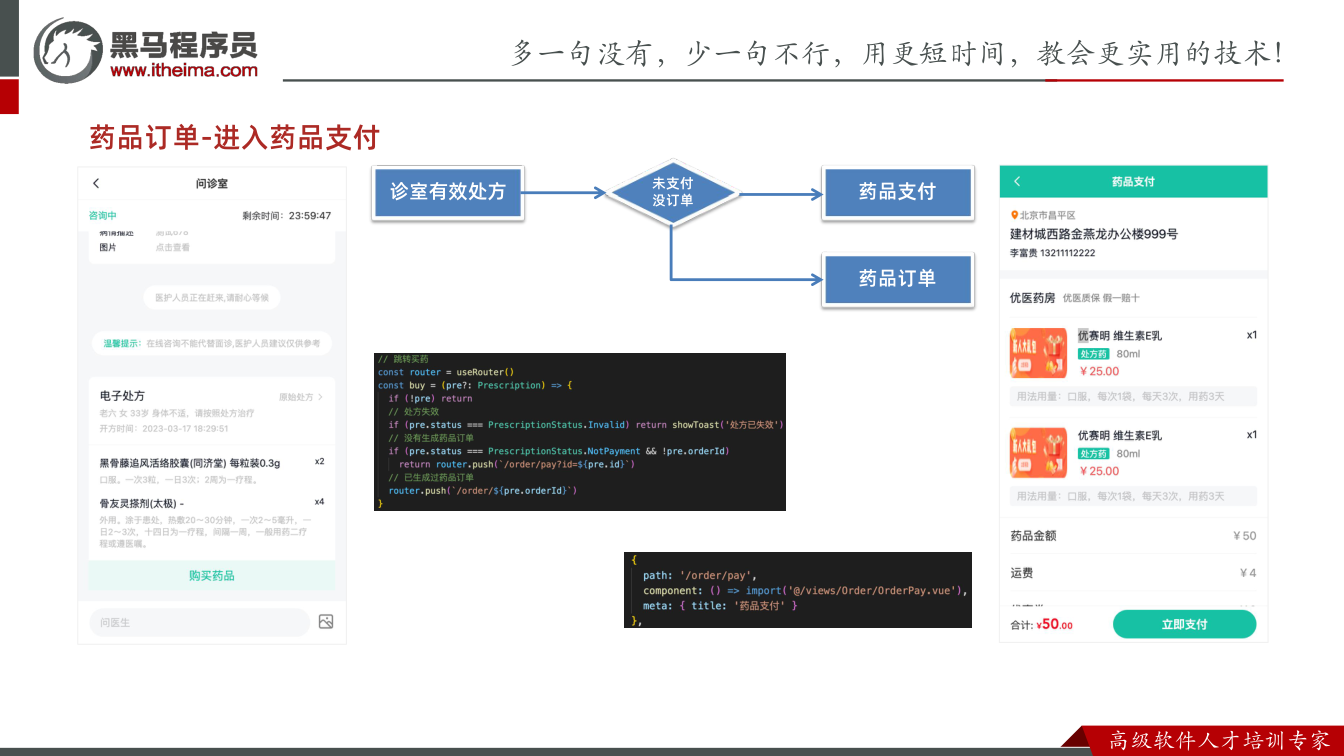Click the back arrow in 问诊室 header
1344x756 pixels.
click(96, 183)
